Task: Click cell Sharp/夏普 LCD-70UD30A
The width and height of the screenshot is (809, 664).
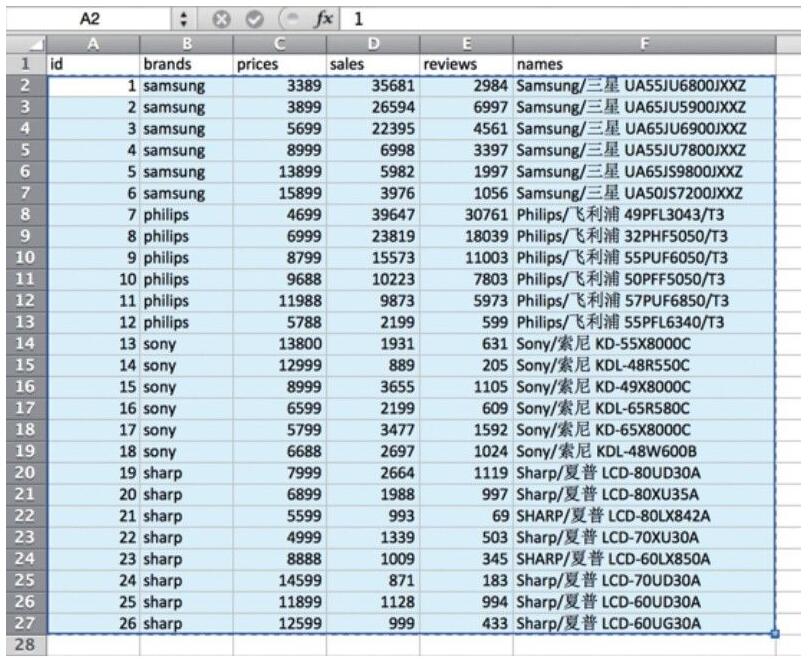Action: coord(644,580)
